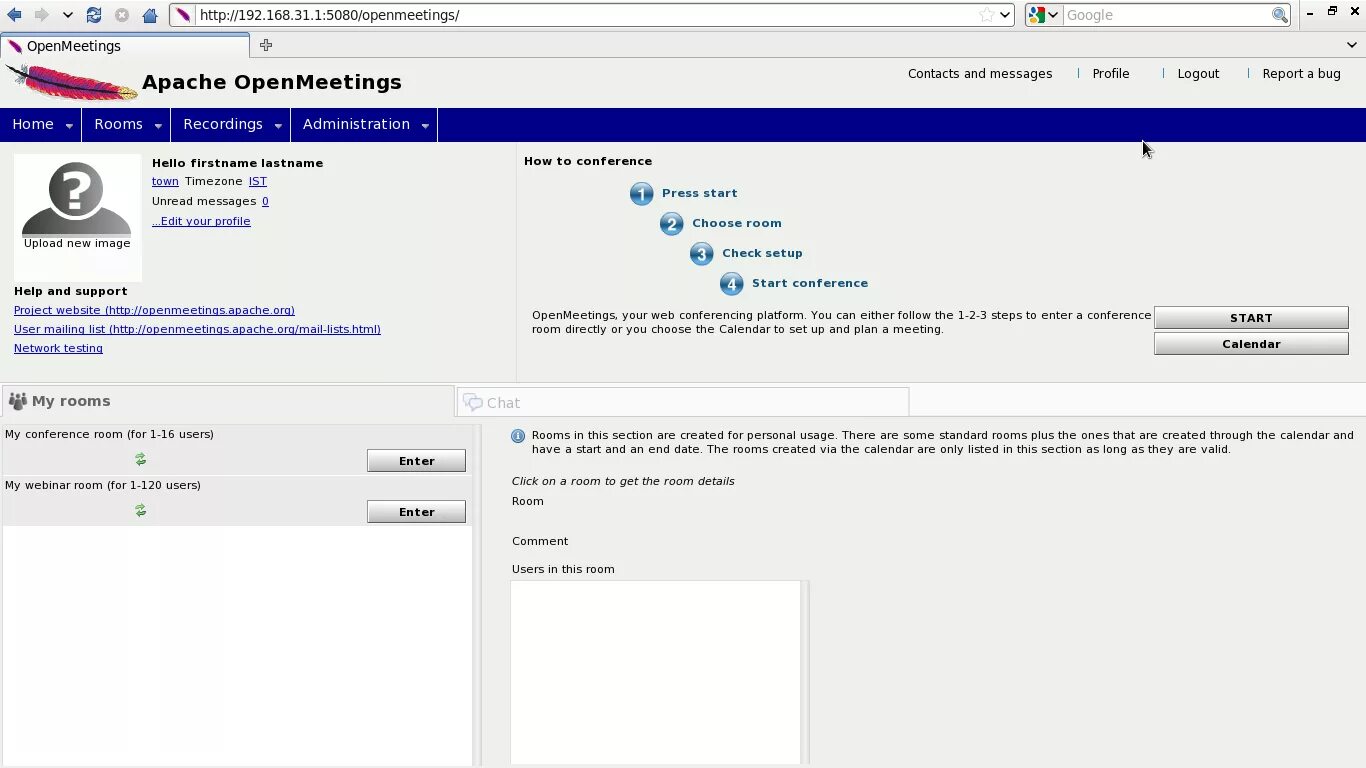The image size is (1366, 768).
Task: Click the browser stop loading icon
Action: [x=122, y=15]
